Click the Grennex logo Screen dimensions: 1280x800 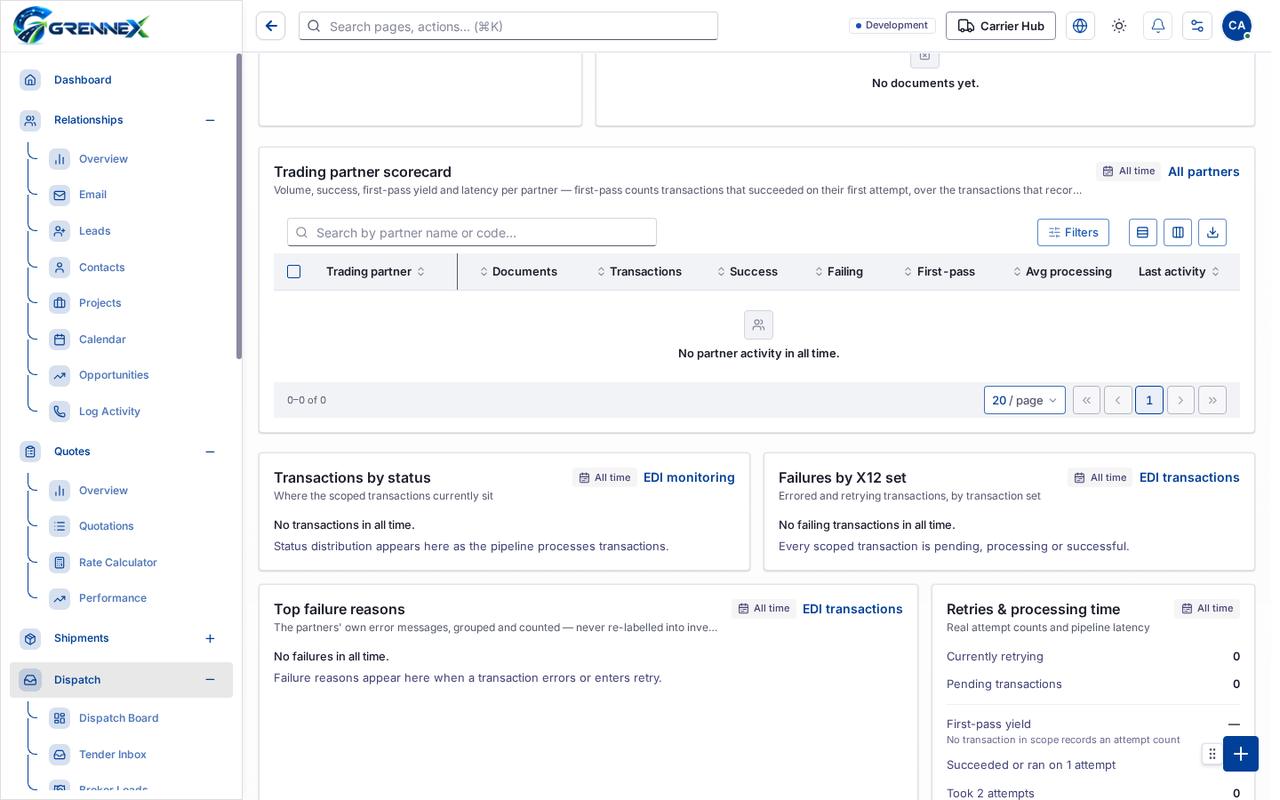(81, 26)
